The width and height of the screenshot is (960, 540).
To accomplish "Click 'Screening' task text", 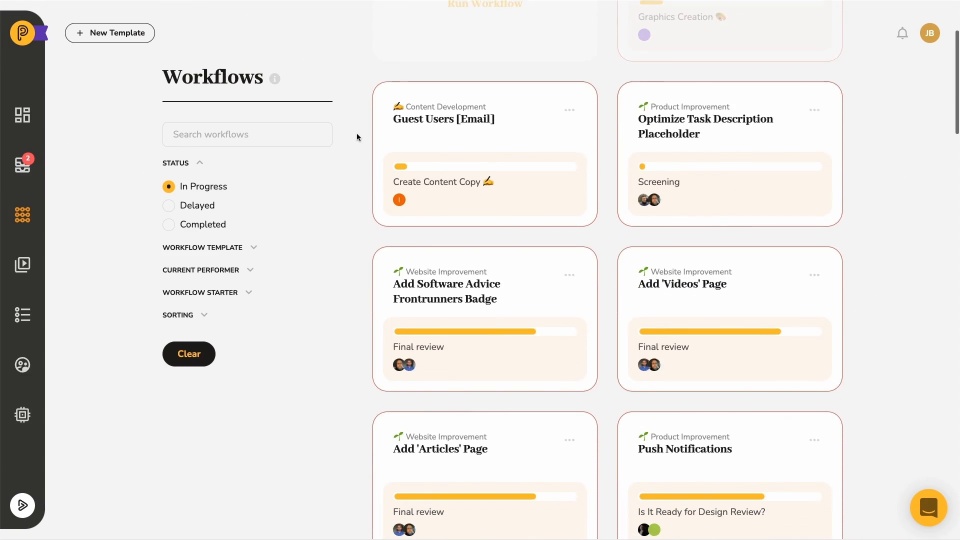I will [x=659, y=182].
